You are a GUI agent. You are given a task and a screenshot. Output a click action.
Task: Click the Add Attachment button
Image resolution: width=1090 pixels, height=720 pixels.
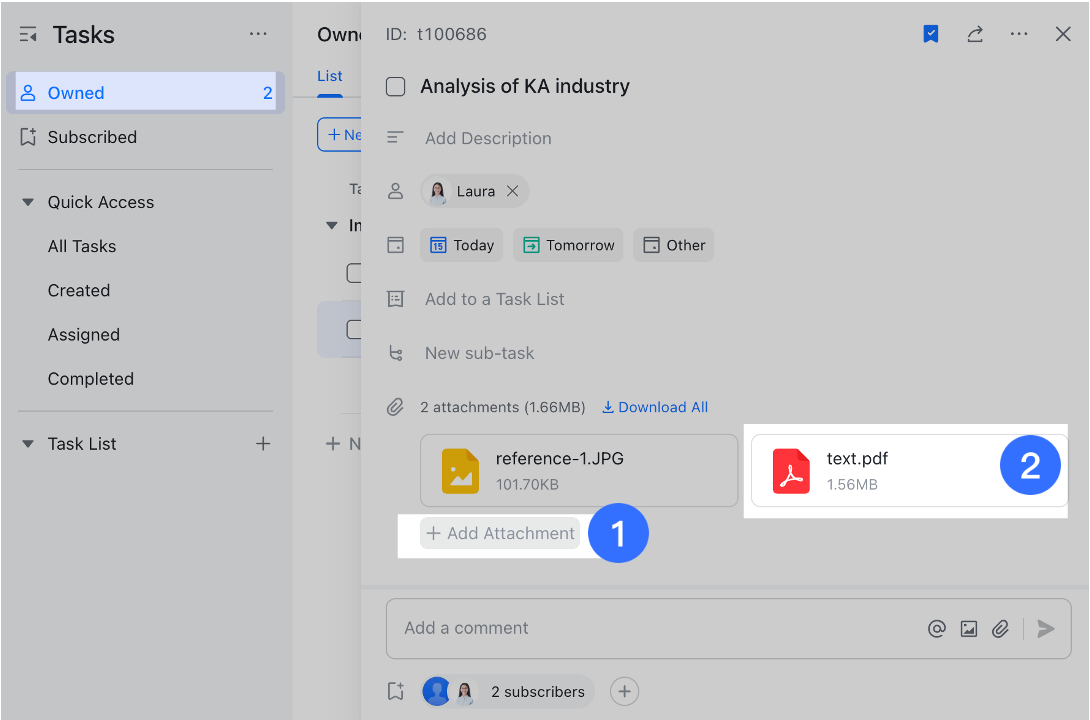point(500,533)
